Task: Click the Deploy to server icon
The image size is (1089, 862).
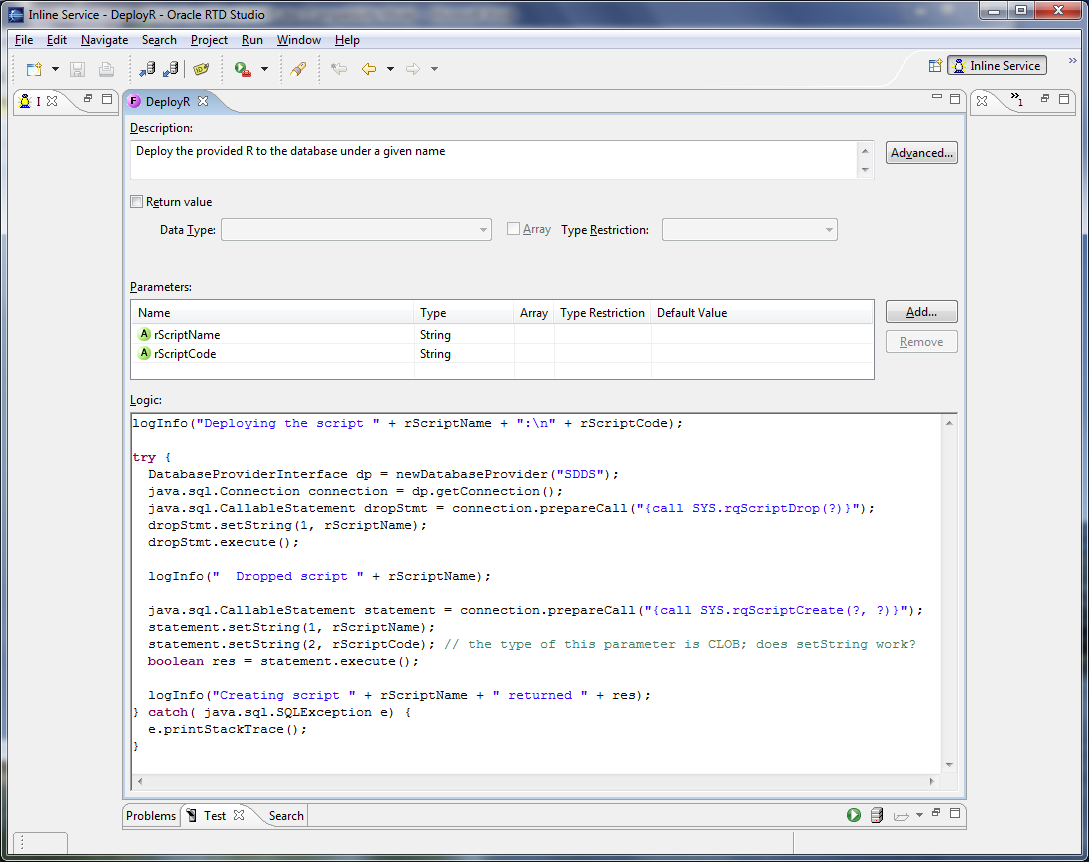Action: [x=146, y=69]
